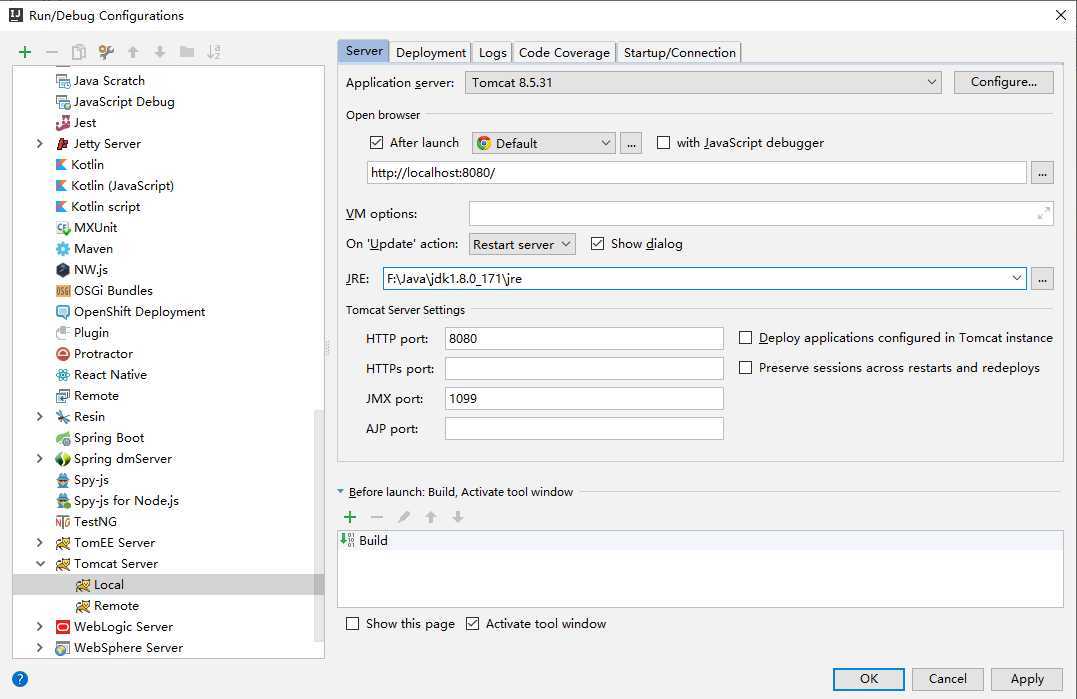Switch to Deployment tab
The height and width of the screenshot is (699, 1077).
[431, 53]
